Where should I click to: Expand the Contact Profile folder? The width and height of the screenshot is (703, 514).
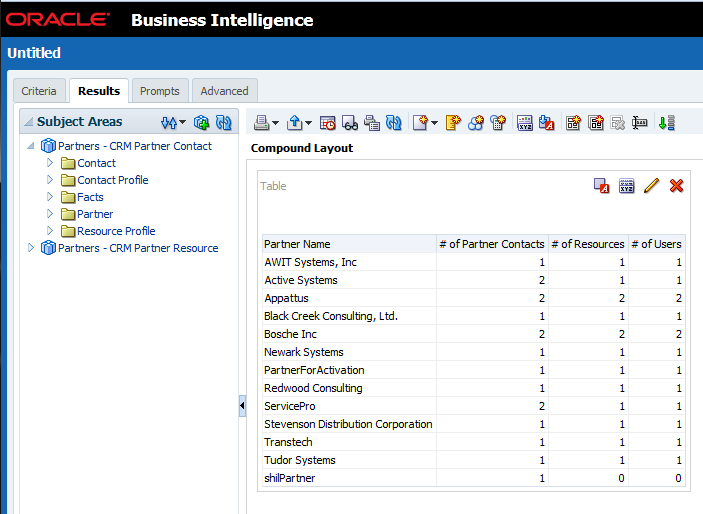tap(50, 180)
